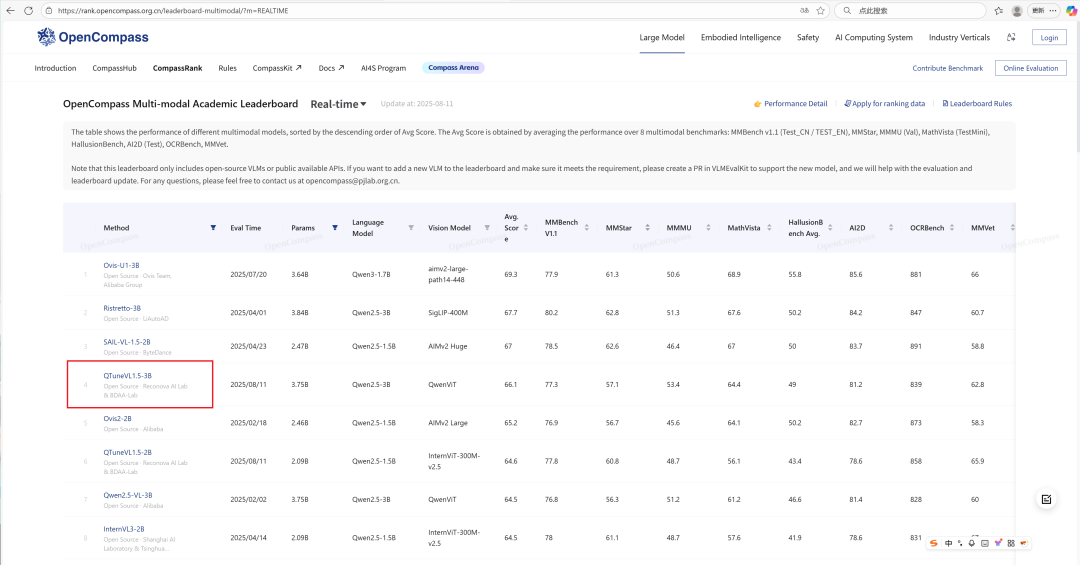Image resolution: width=1080 pixels, height=565 pixels.
Task: Click the Login button
Action: 1049,37
